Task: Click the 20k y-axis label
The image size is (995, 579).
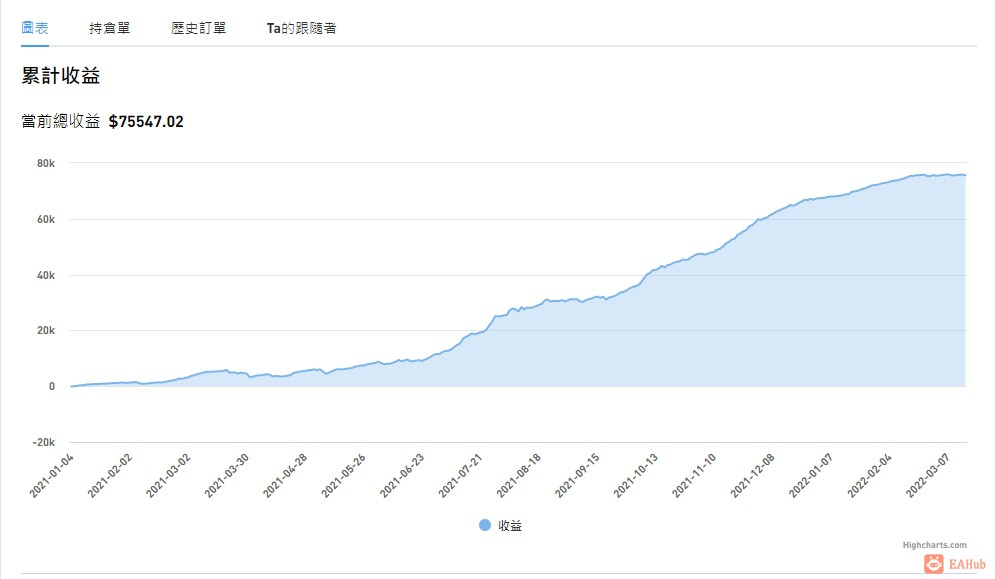Action: click(x=46, y=330)
